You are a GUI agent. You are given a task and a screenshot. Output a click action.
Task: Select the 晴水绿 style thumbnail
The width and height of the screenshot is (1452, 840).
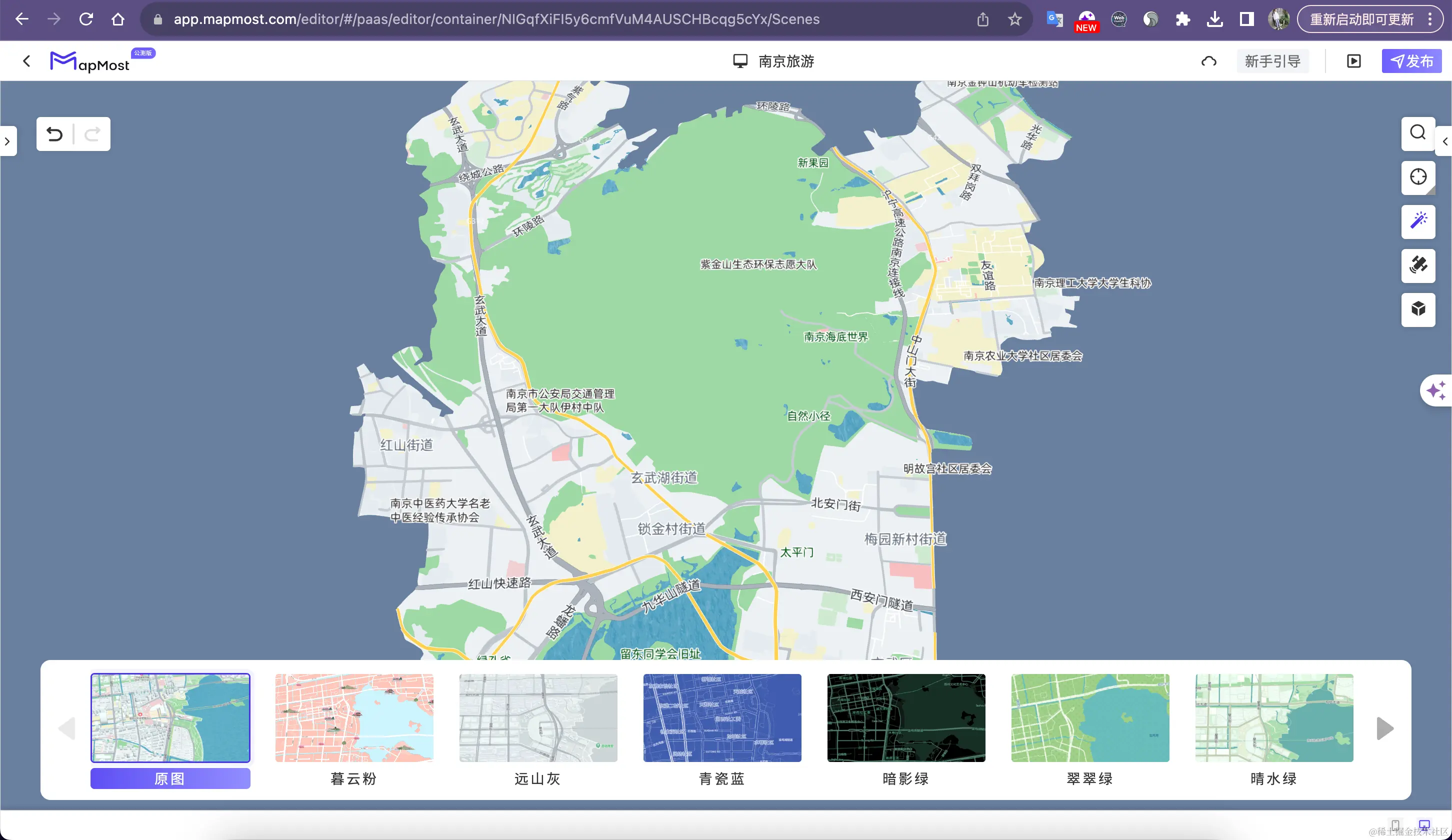pos(1274,718)
